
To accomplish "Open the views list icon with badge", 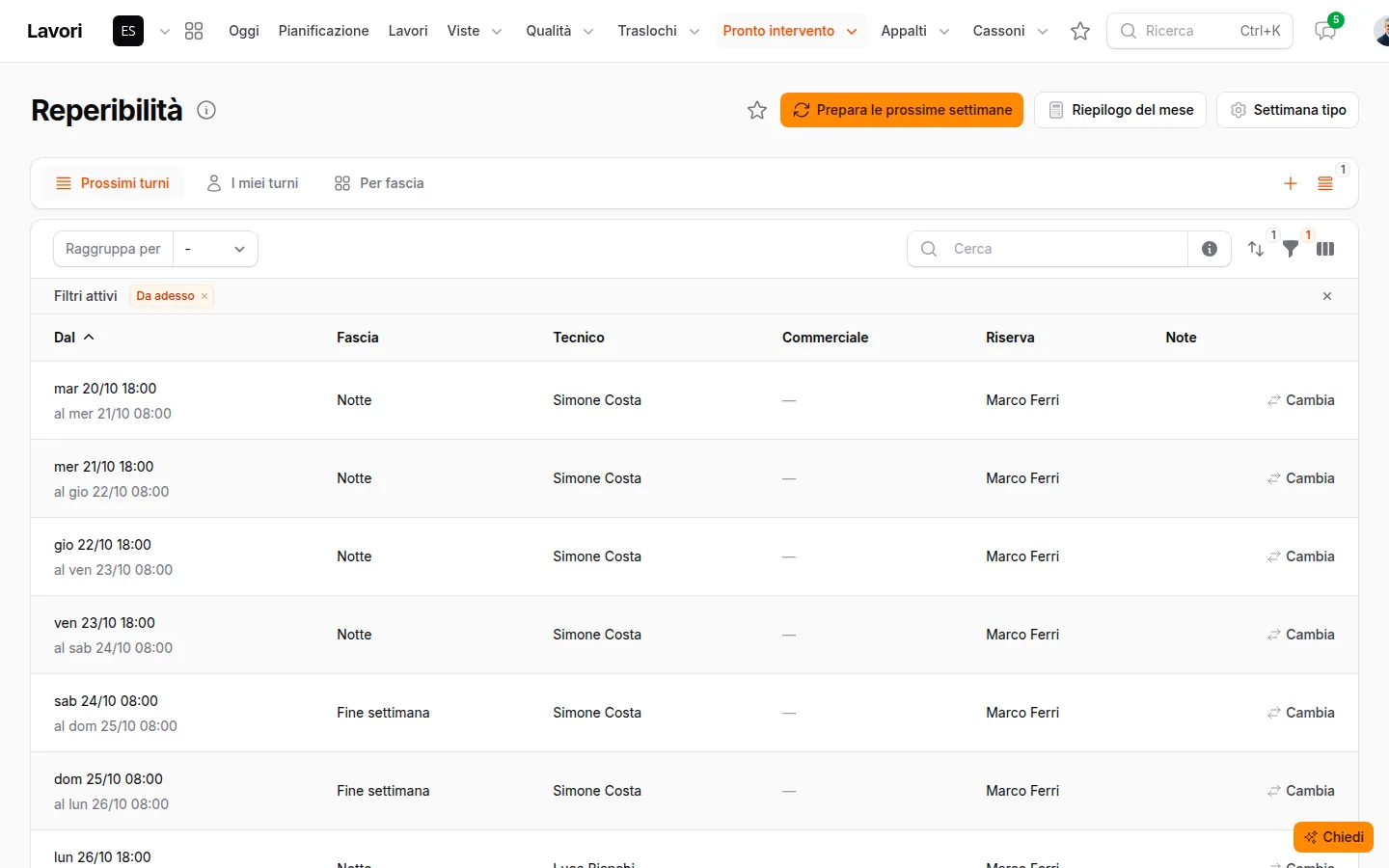I will point(1325,183).
